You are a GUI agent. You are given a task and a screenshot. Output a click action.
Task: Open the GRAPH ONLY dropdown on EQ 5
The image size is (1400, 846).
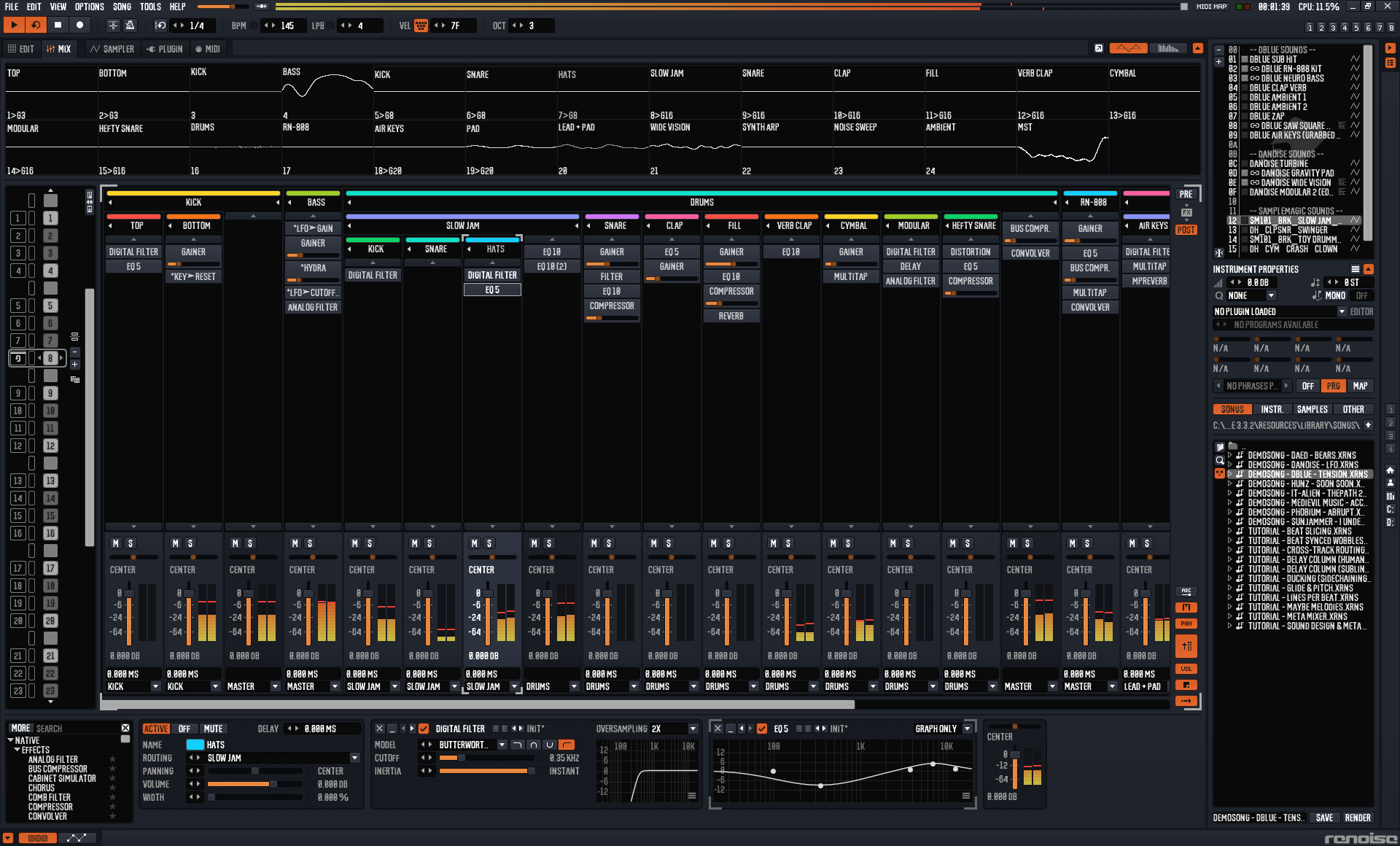(x=968, y=729)
